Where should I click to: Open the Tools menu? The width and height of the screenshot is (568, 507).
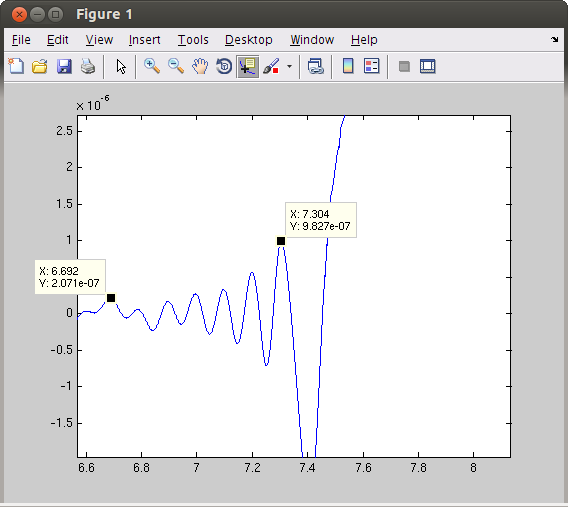193,40
